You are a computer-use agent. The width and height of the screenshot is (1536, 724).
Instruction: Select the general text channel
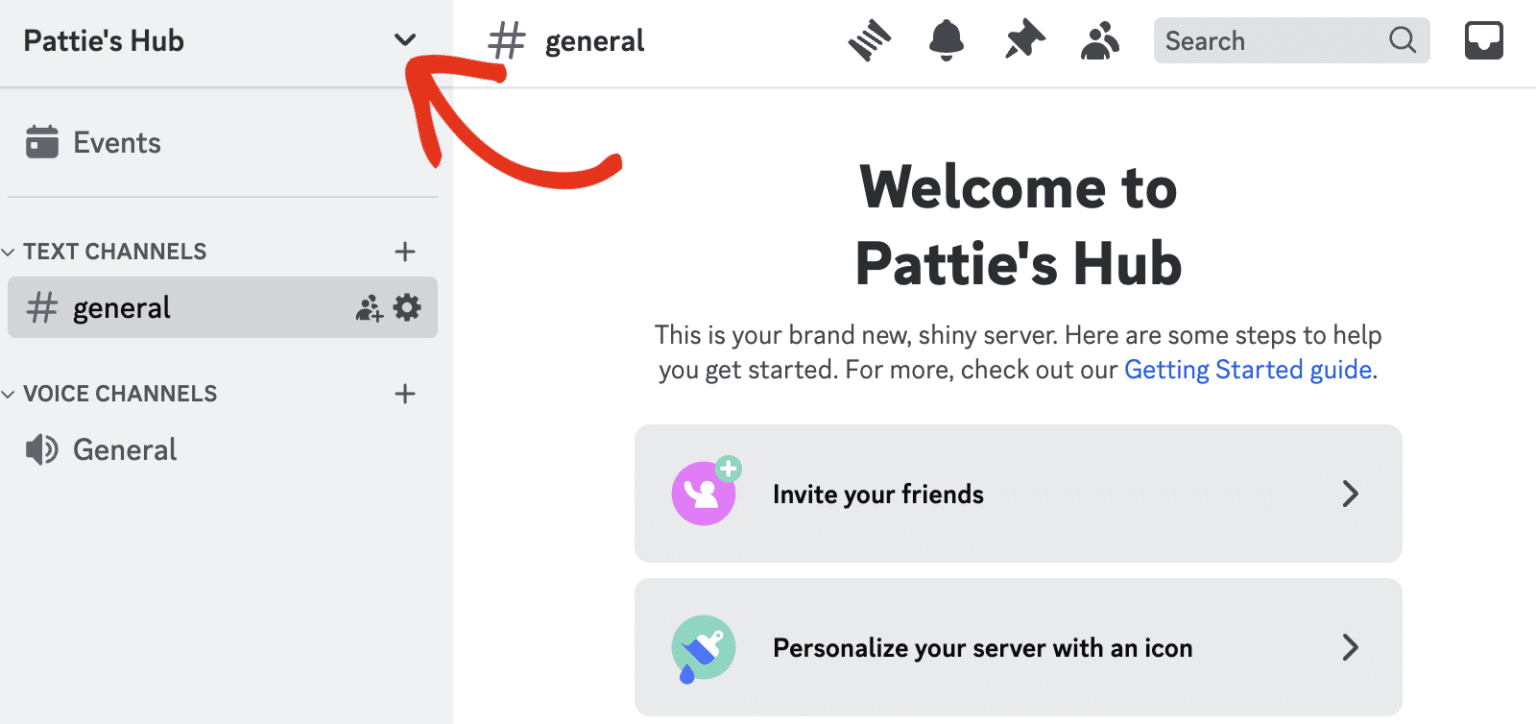(120, 307)
